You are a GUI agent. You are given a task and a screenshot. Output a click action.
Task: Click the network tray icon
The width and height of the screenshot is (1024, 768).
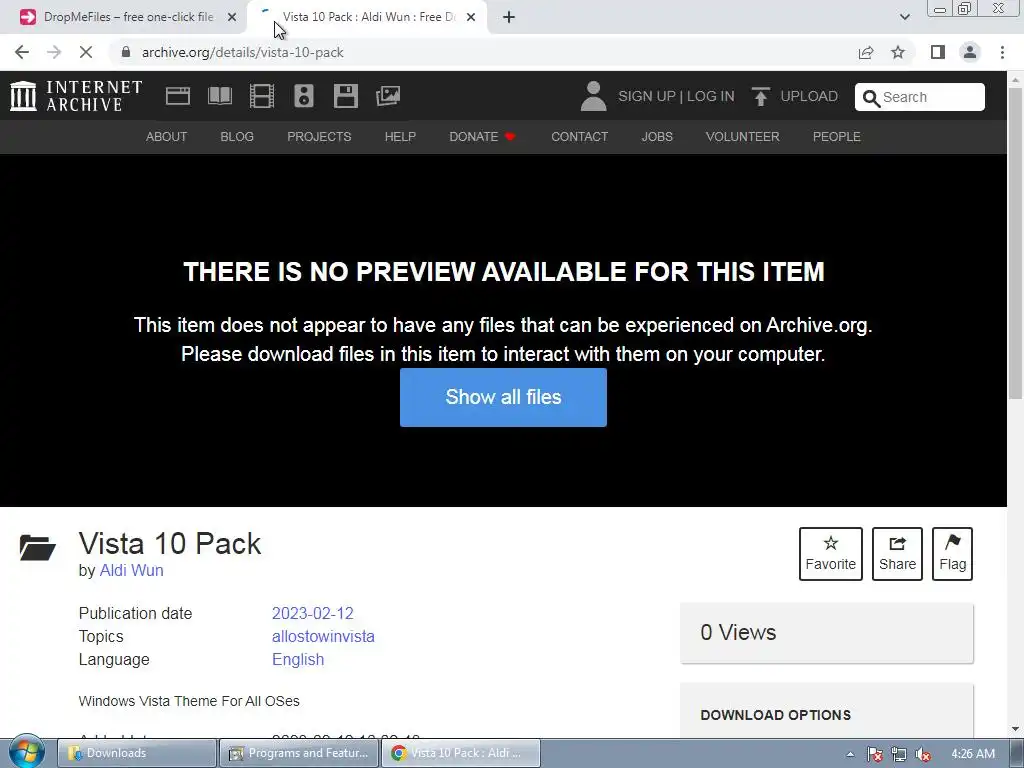pyautogui.click(x=899, y=754)
